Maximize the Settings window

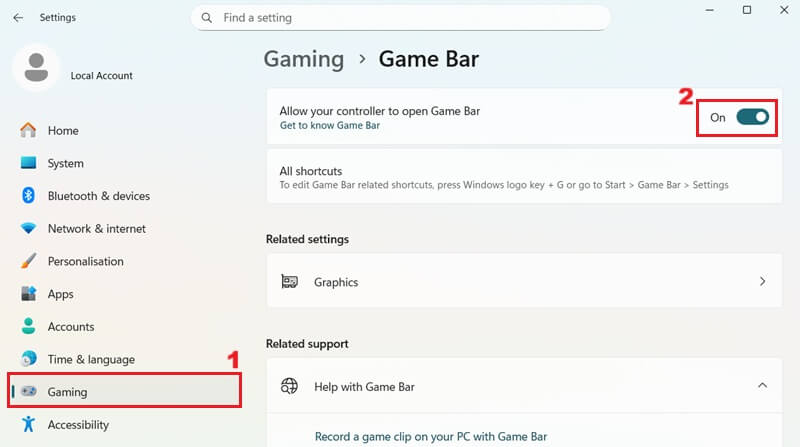point(747,10)
